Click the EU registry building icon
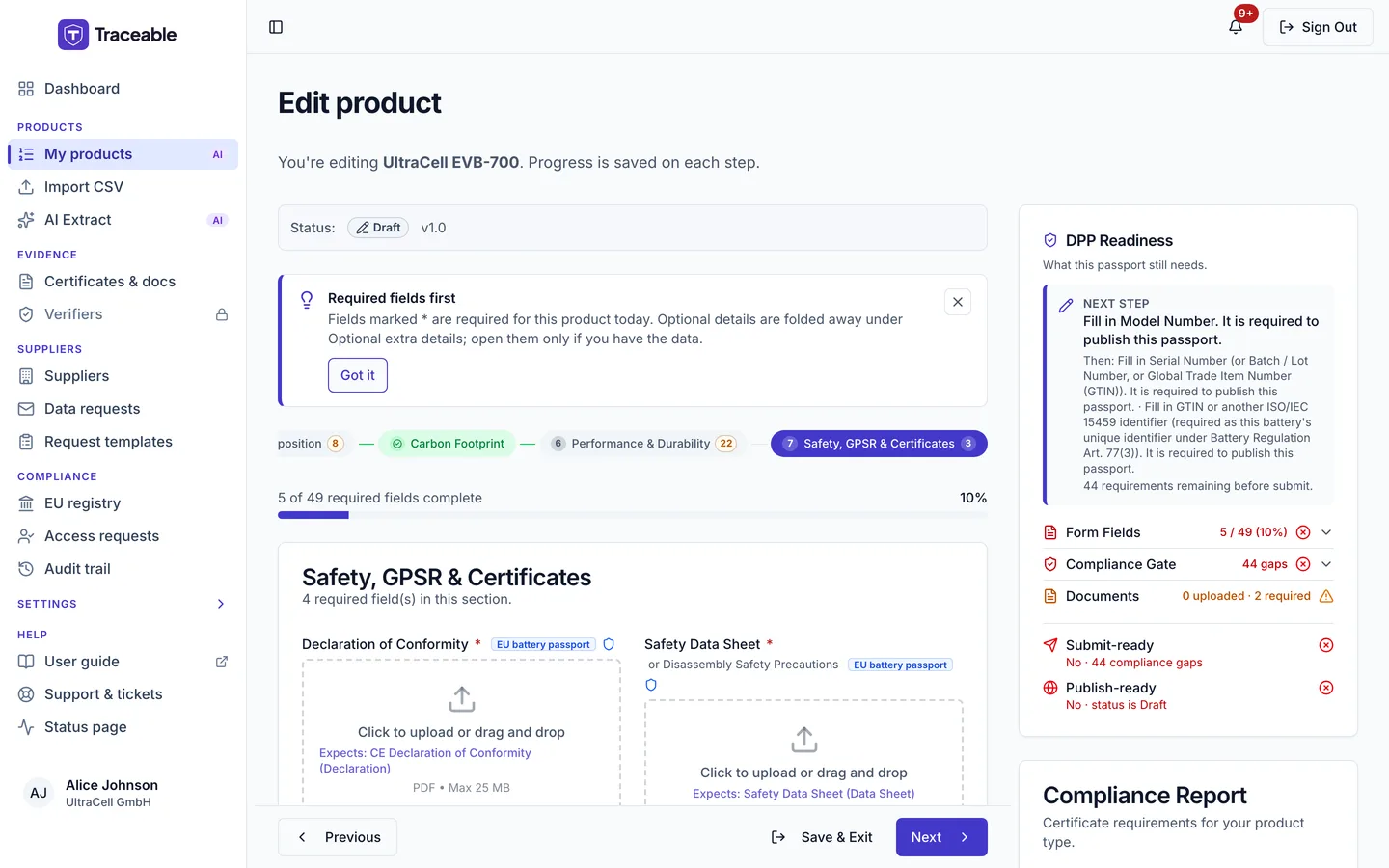This screenshot has width=1389, height=868. (26, 503)
